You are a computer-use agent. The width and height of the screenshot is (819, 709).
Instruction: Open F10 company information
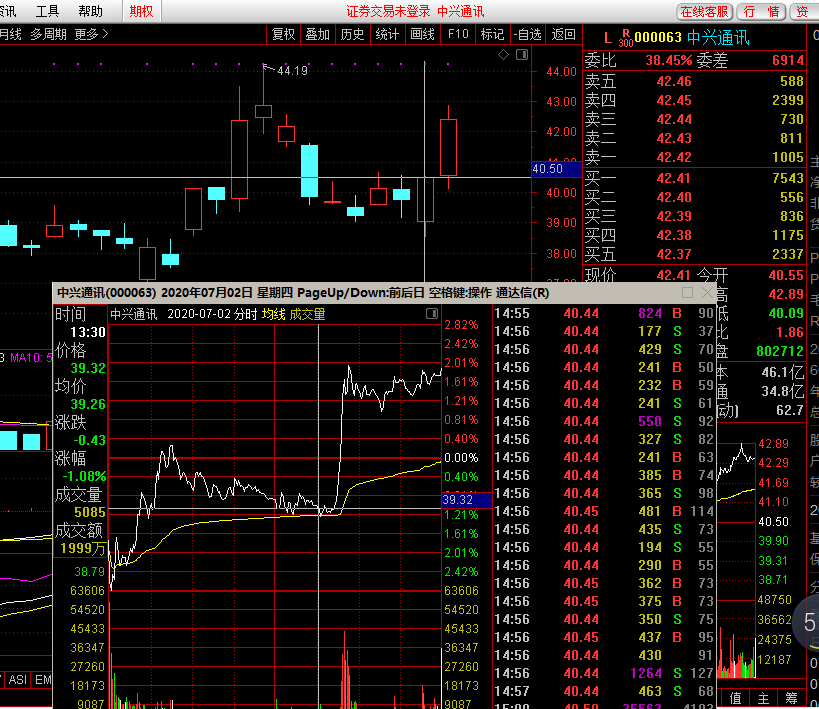click(x=458, y=34)
